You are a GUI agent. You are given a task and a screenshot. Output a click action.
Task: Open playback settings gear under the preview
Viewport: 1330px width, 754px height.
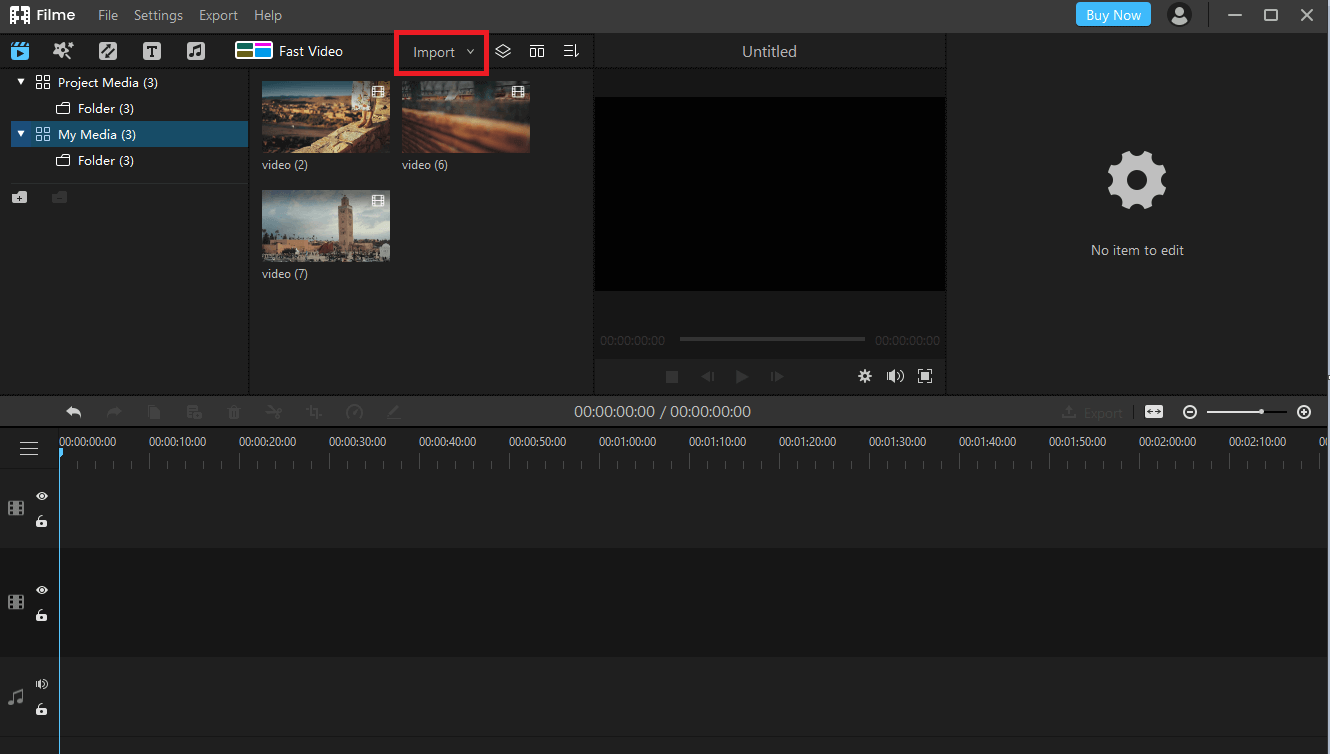click(x=864, y=376)
